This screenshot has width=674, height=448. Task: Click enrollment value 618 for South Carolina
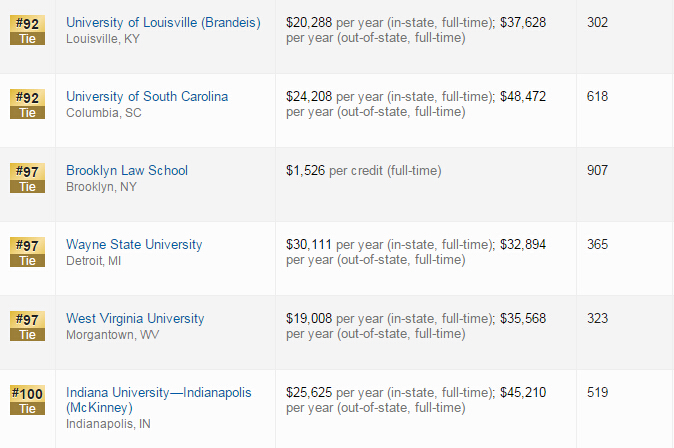(x=597, y=96)
